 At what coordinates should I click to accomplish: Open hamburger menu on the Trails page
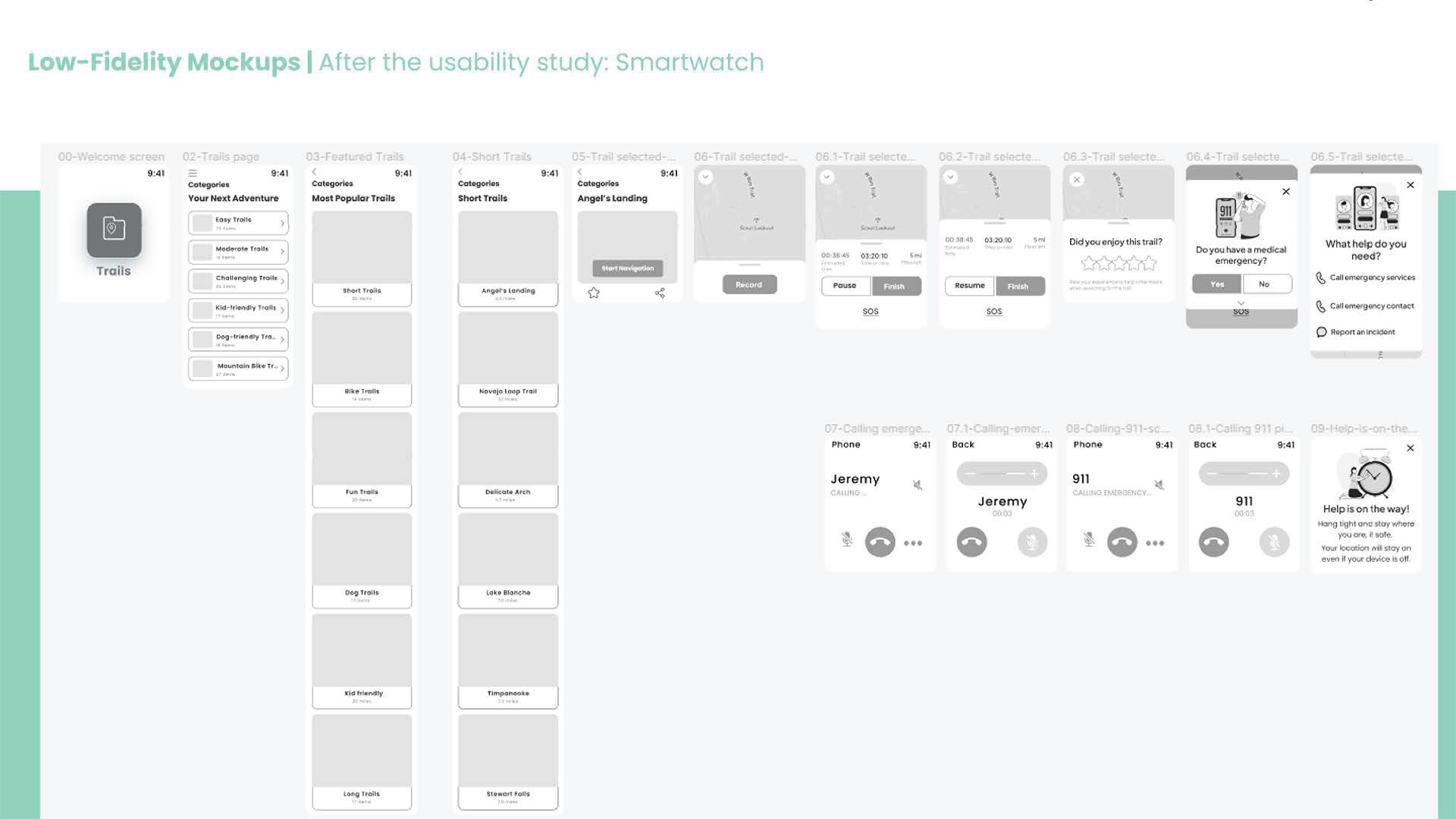click(x=193, y=173)
